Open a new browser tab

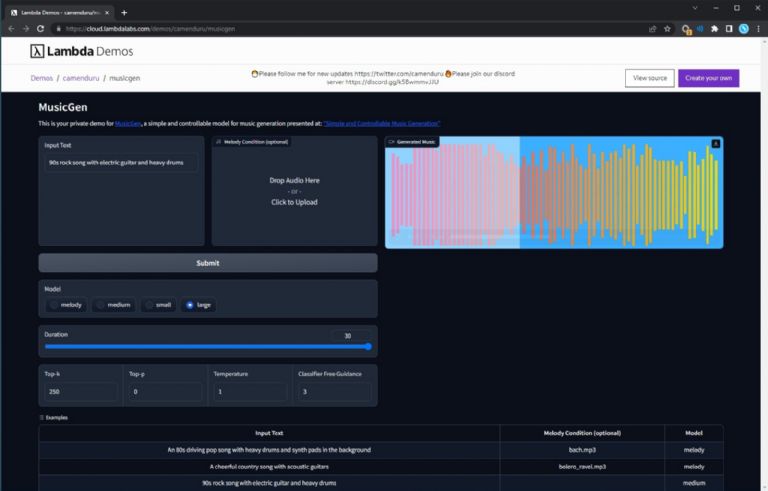point(124,13)
